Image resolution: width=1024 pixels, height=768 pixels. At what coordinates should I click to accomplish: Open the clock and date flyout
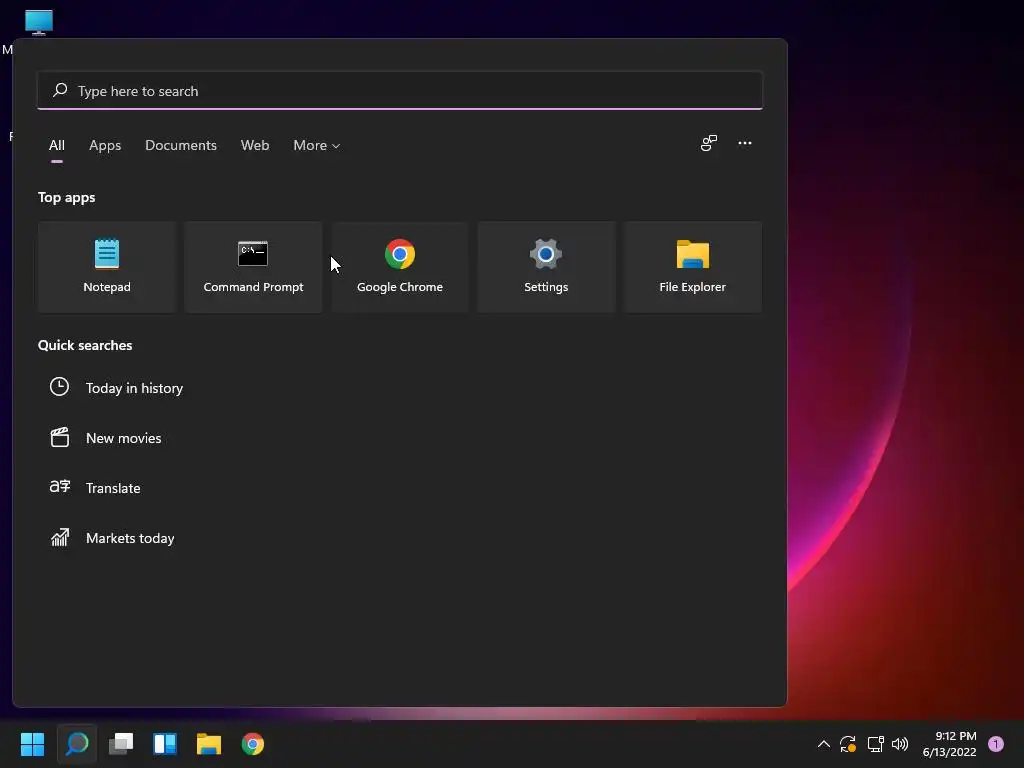tap(949, 744)
